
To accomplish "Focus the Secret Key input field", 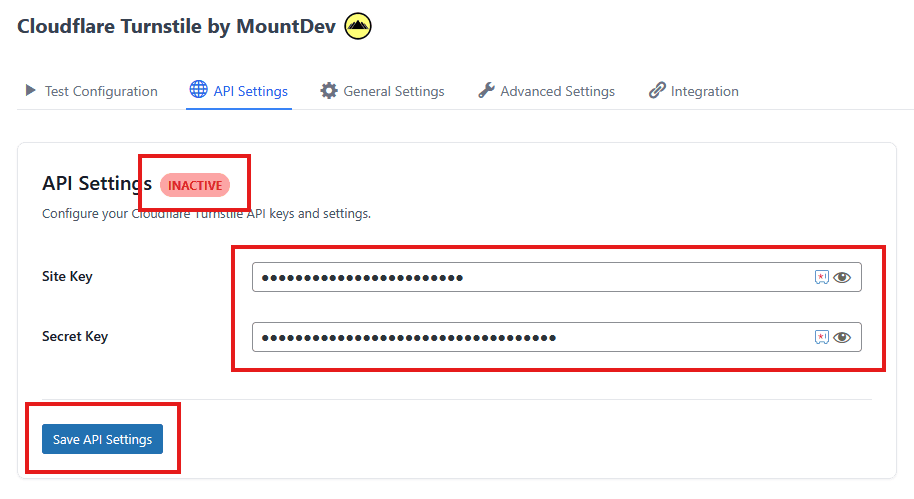I will 557,337.
